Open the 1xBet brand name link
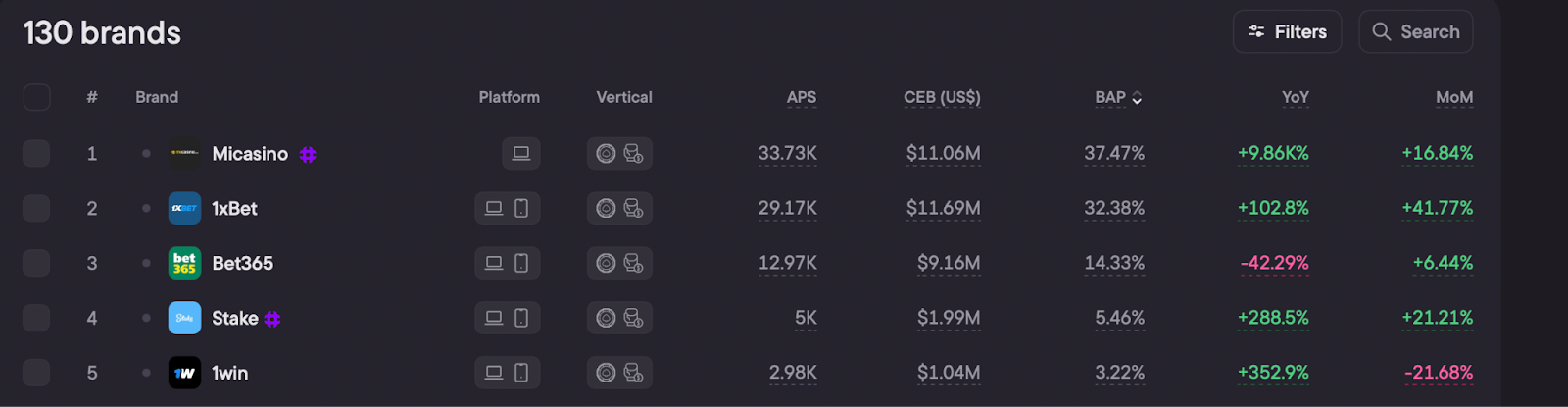1568x407 pixels. click(235, 208)
